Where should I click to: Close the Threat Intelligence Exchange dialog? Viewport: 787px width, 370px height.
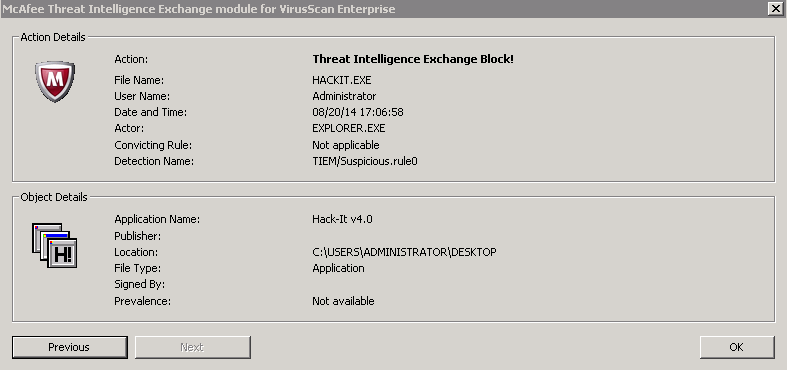click(x=775, y=9)
